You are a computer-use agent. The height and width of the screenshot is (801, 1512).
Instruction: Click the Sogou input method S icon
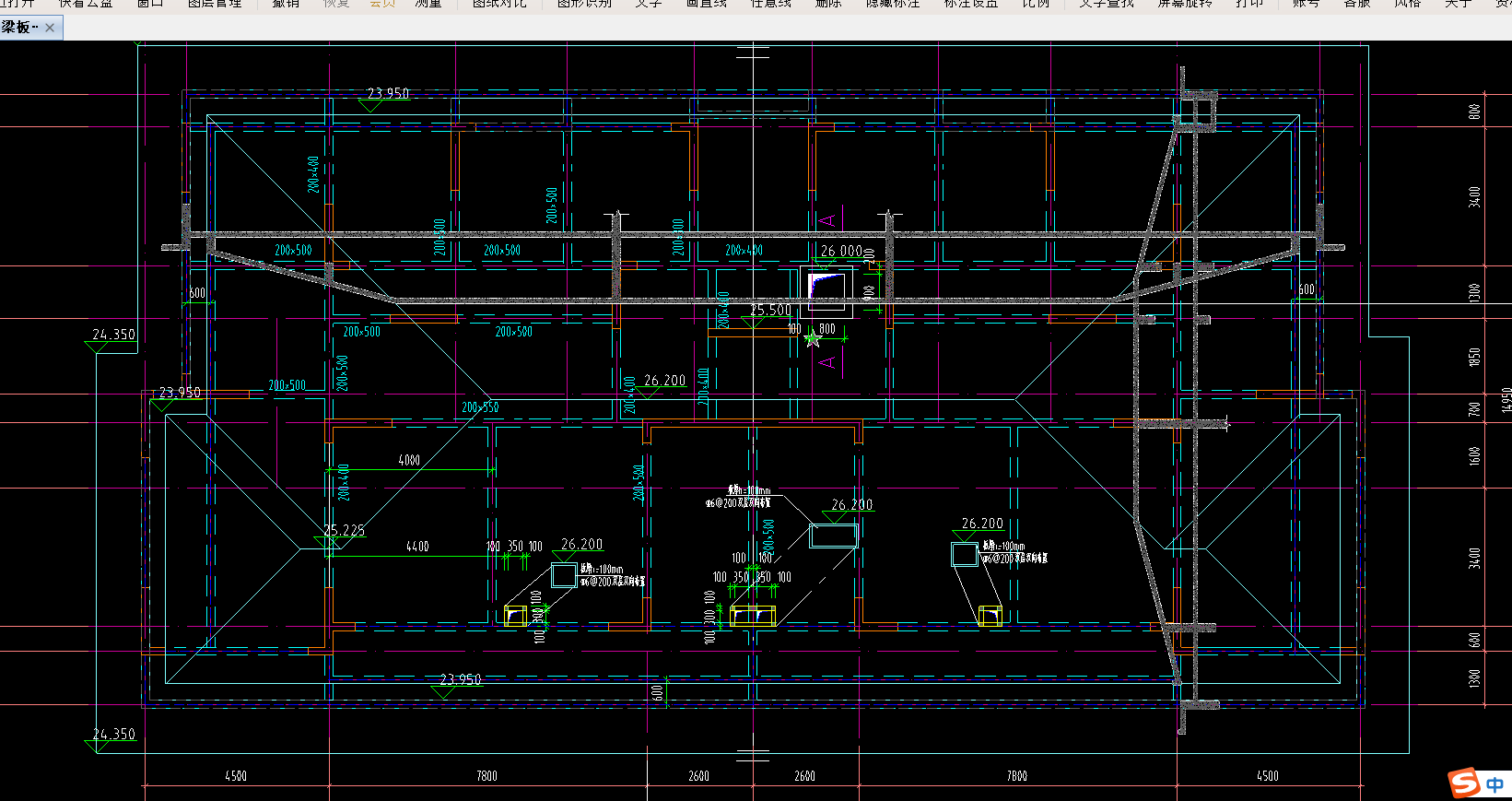tap(1464, 783)
